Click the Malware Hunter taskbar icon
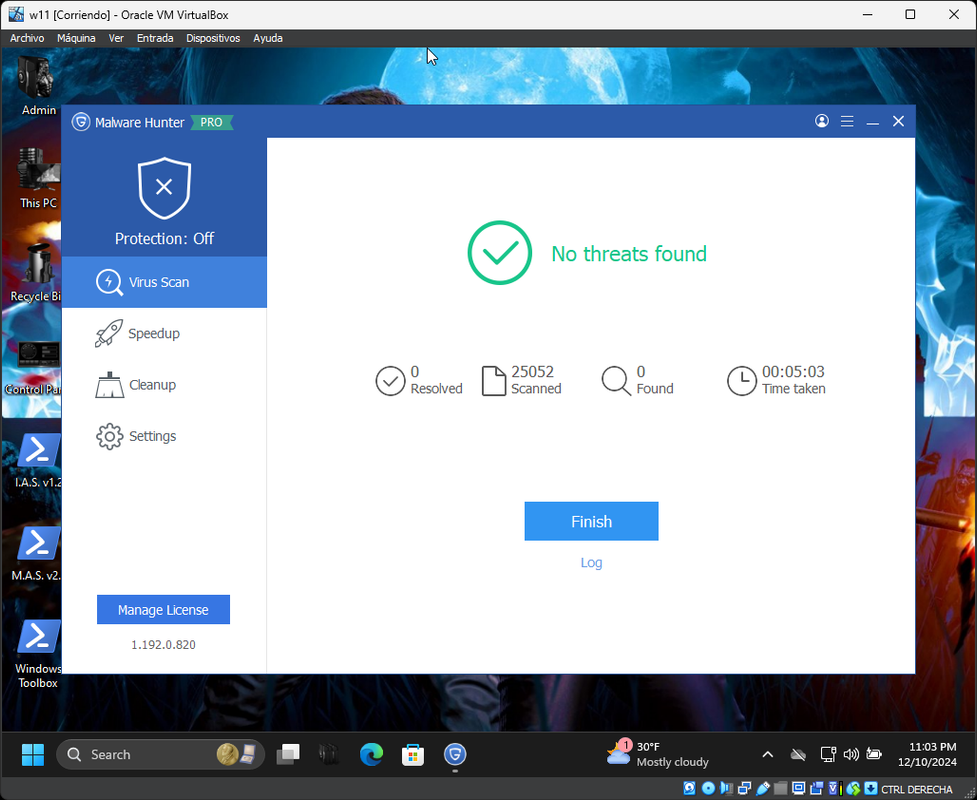 pyautogui.click(x=455, y=755)
